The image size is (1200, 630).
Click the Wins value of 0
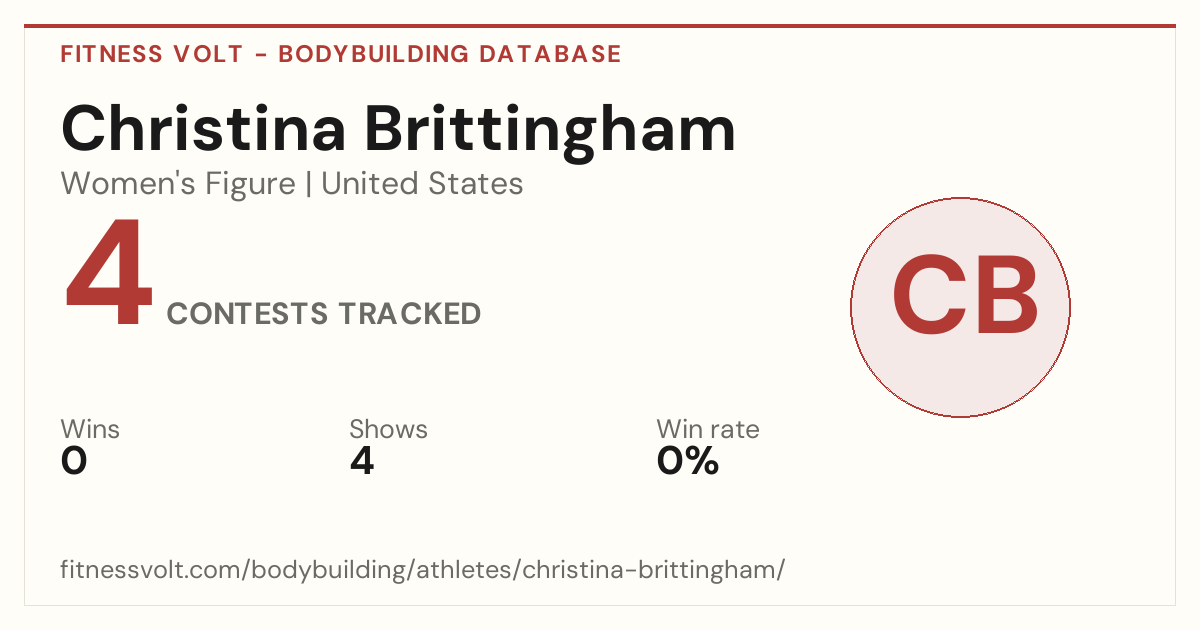74,461
